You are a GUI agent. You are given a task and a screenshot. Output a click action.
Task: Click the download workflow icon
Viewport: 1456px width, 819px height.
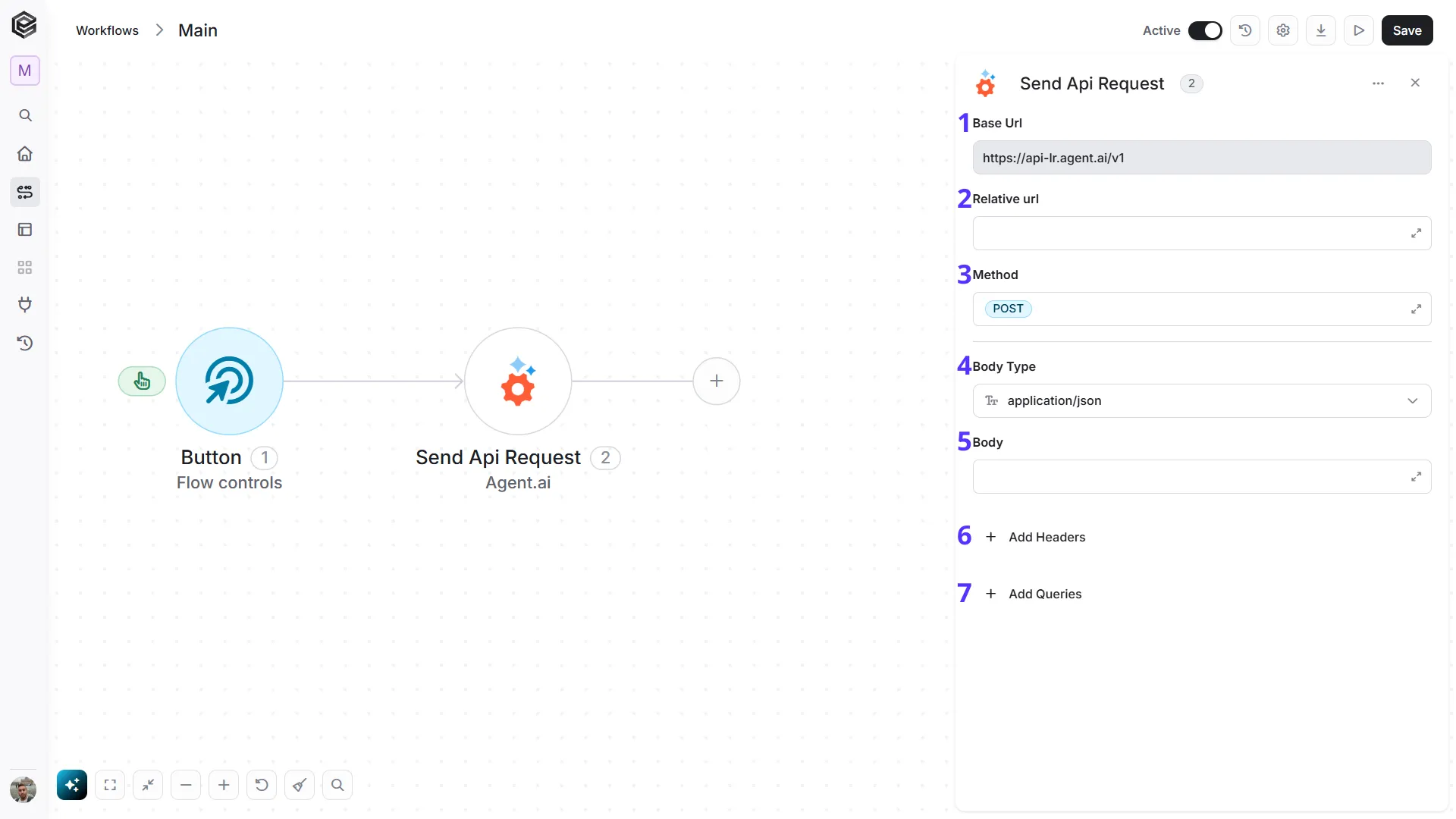1321,30
